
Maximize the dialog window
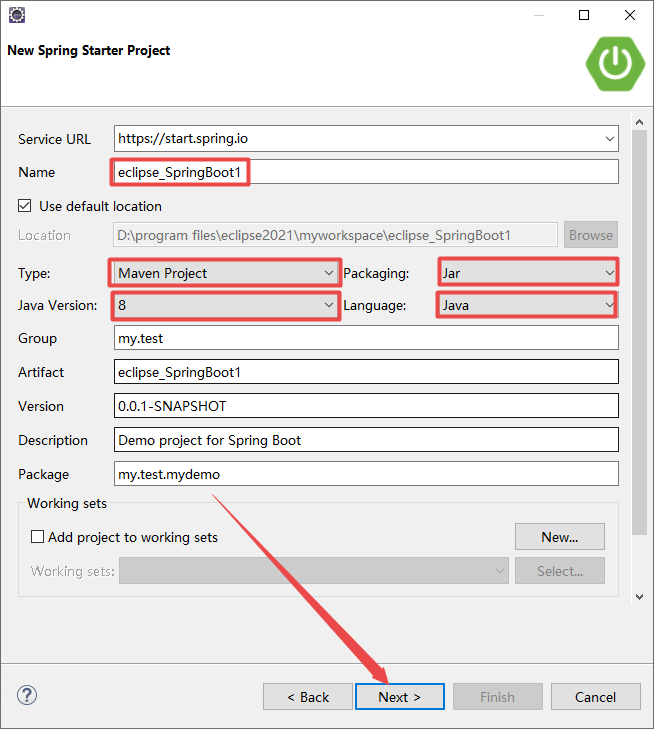tap(584, 15)
